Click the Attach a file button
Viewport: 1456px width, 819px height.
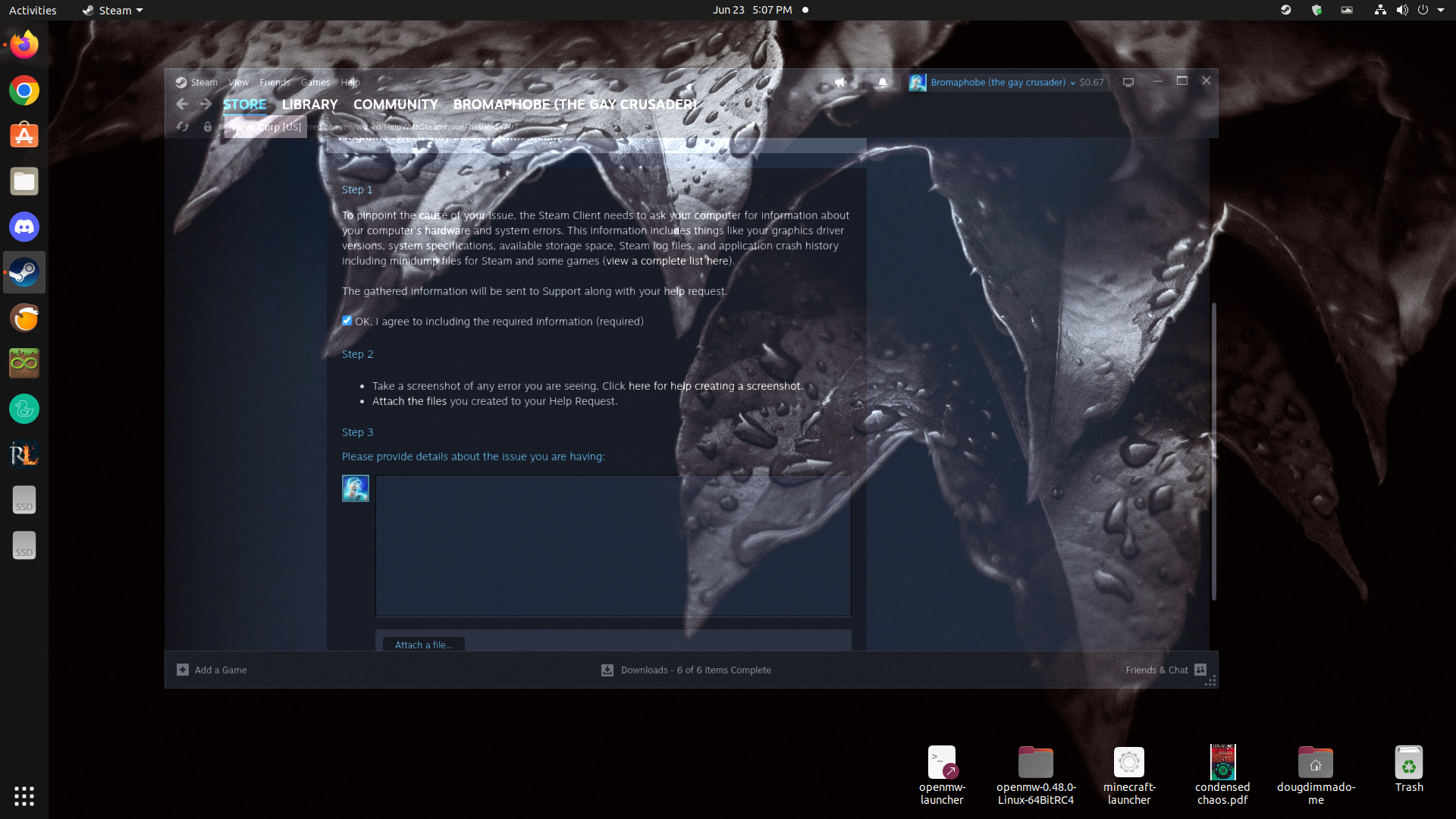tap(422, 645)
